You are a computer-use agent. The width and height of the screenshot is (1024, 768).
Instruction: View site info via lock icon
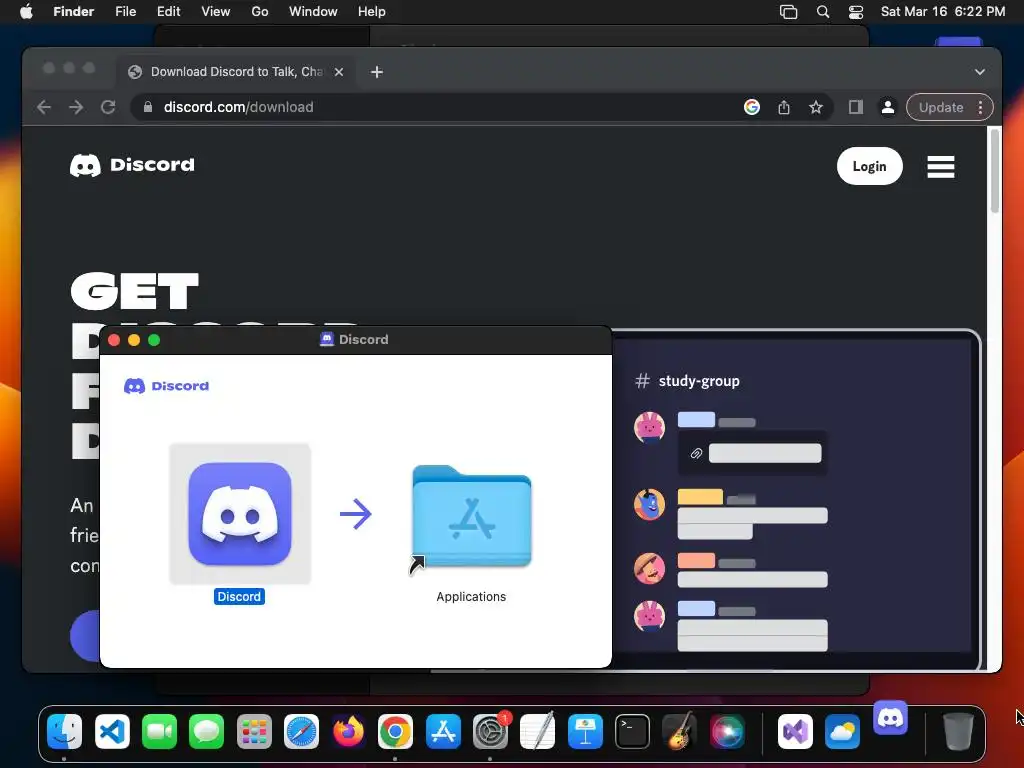click(148, 107)
